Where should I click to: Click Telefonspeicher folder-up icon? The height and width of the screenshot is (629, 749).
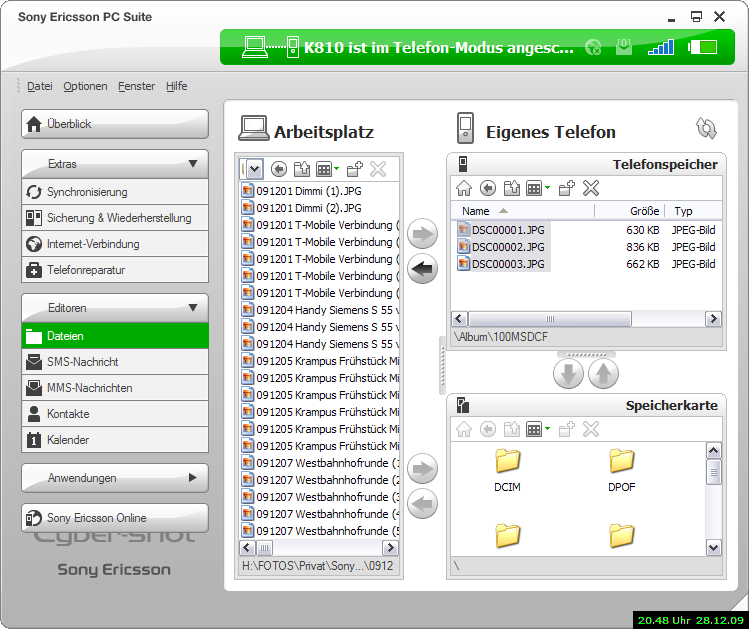click(x=512, y=188)
